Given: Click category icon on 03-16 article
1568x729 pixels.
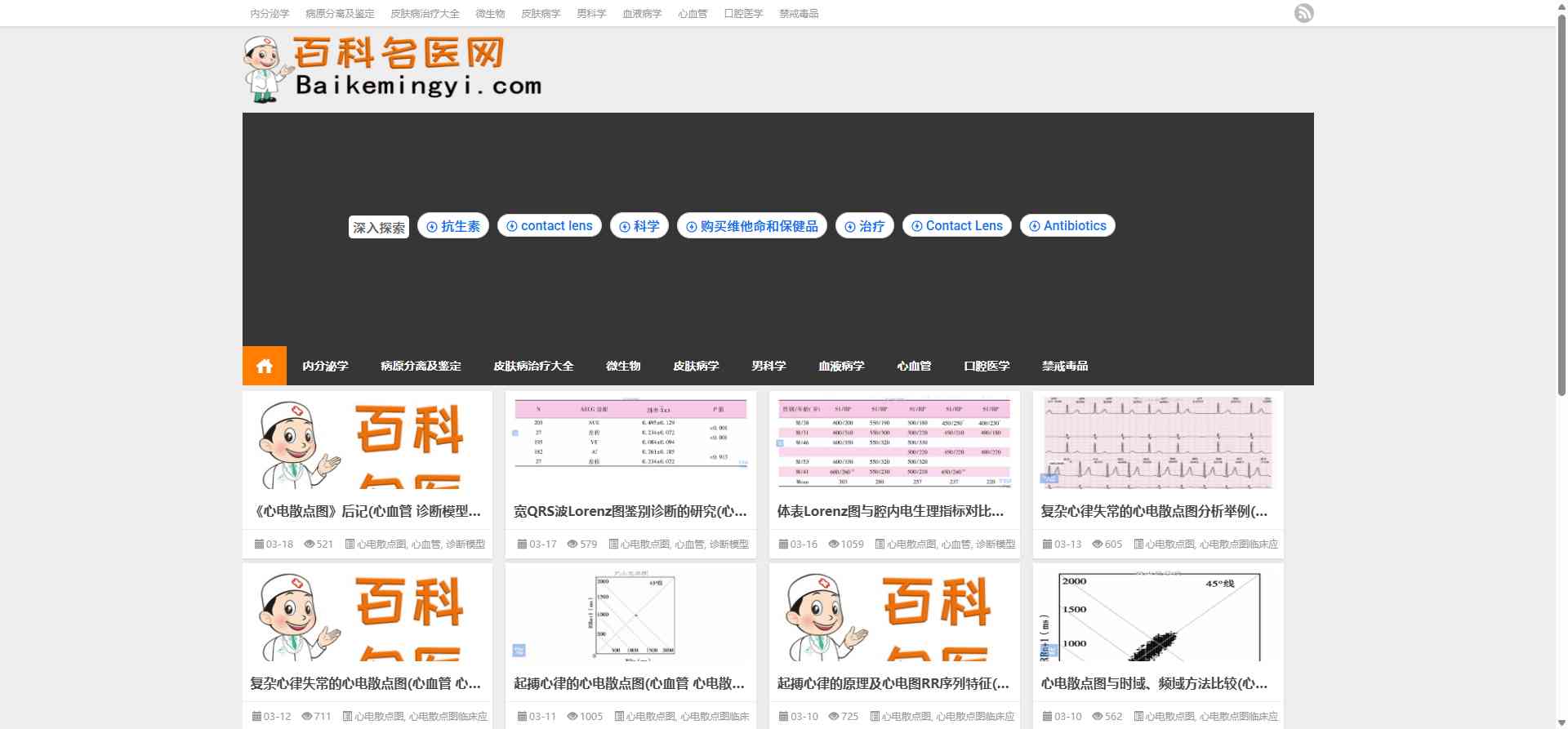Looking at the screenshot, I should (880, 545).
